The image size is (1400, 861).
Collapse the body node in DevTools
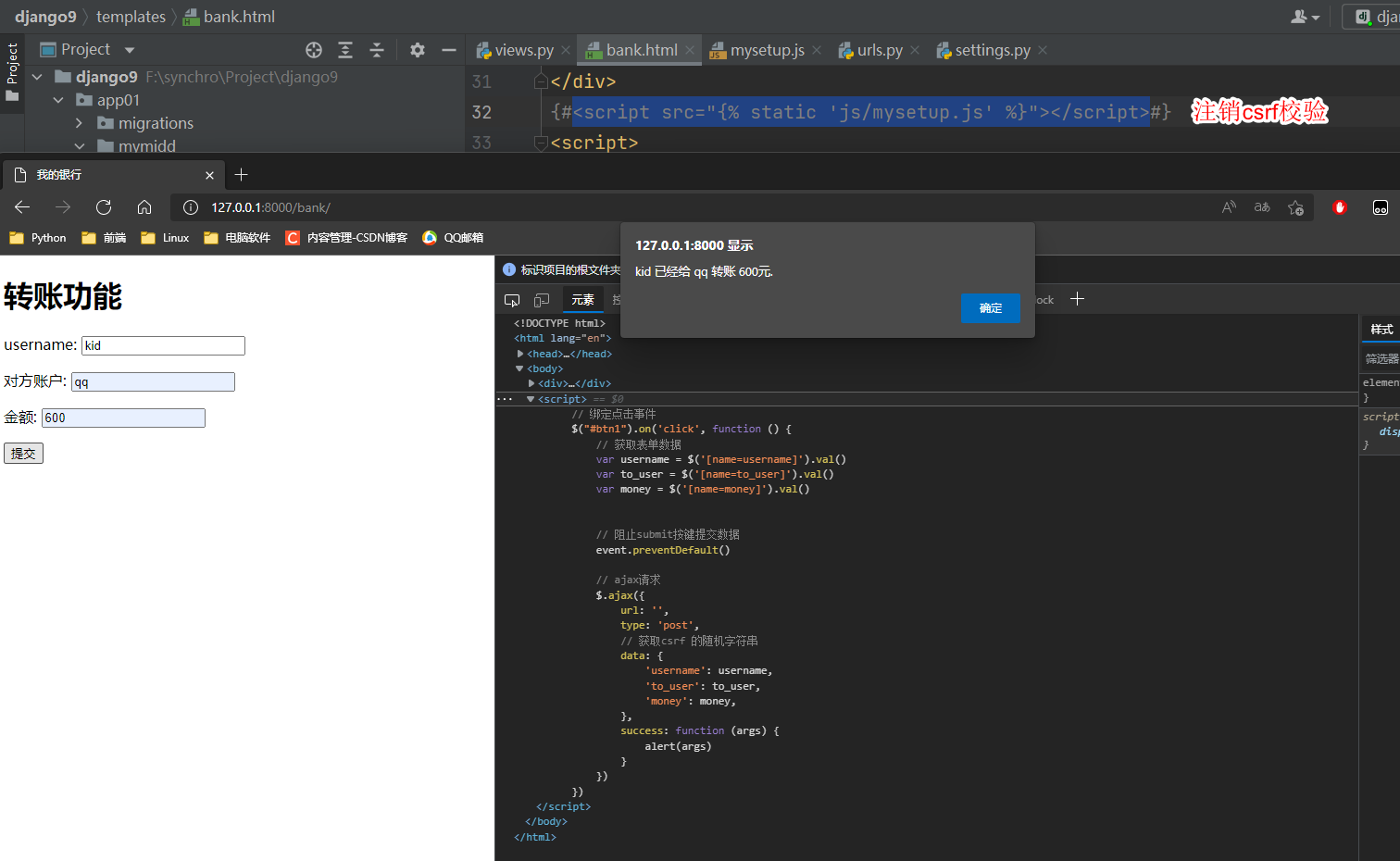coord(519,368)
